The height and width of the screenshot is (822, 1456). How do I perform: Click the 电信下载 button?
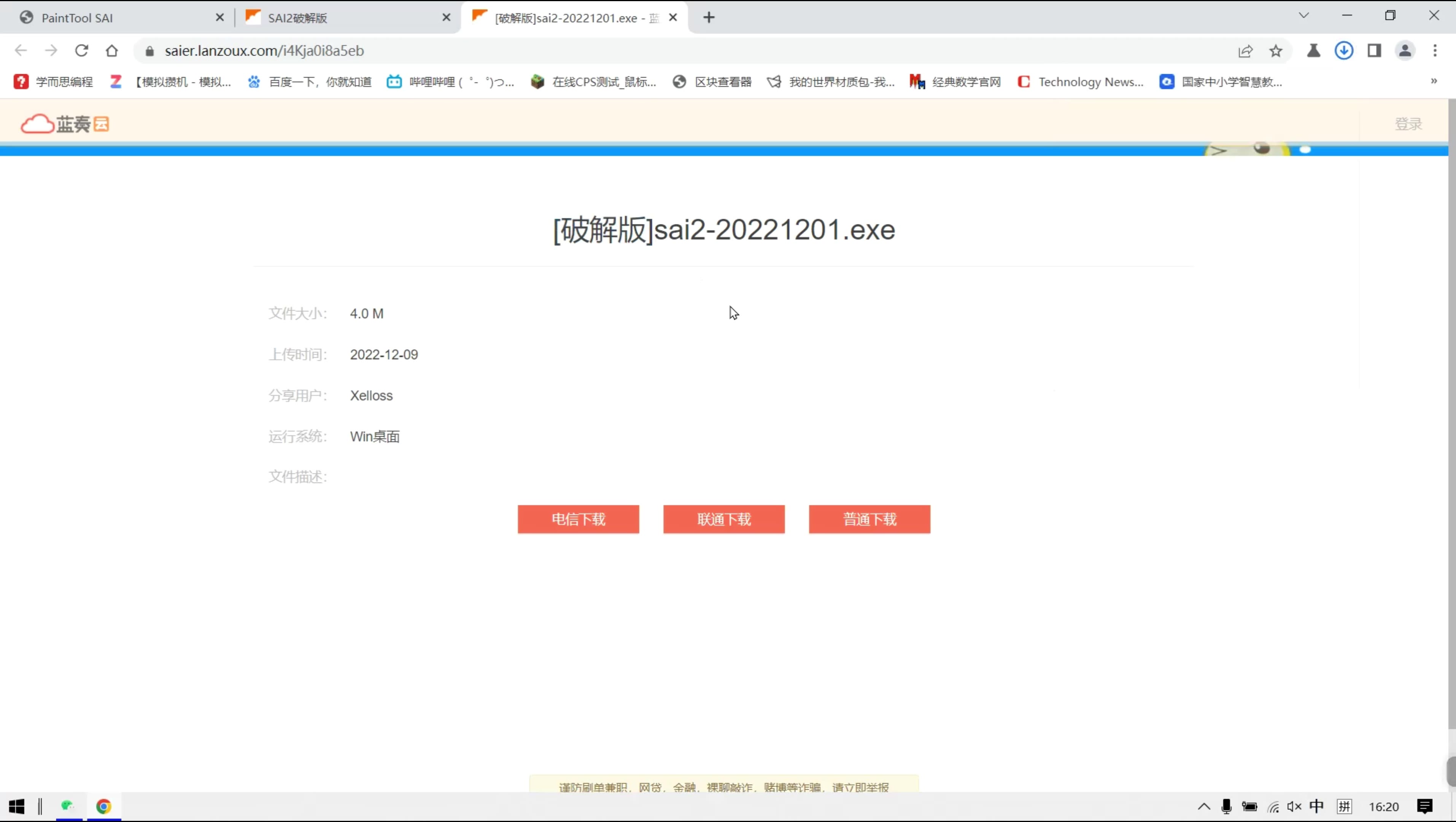click(578, 519)
